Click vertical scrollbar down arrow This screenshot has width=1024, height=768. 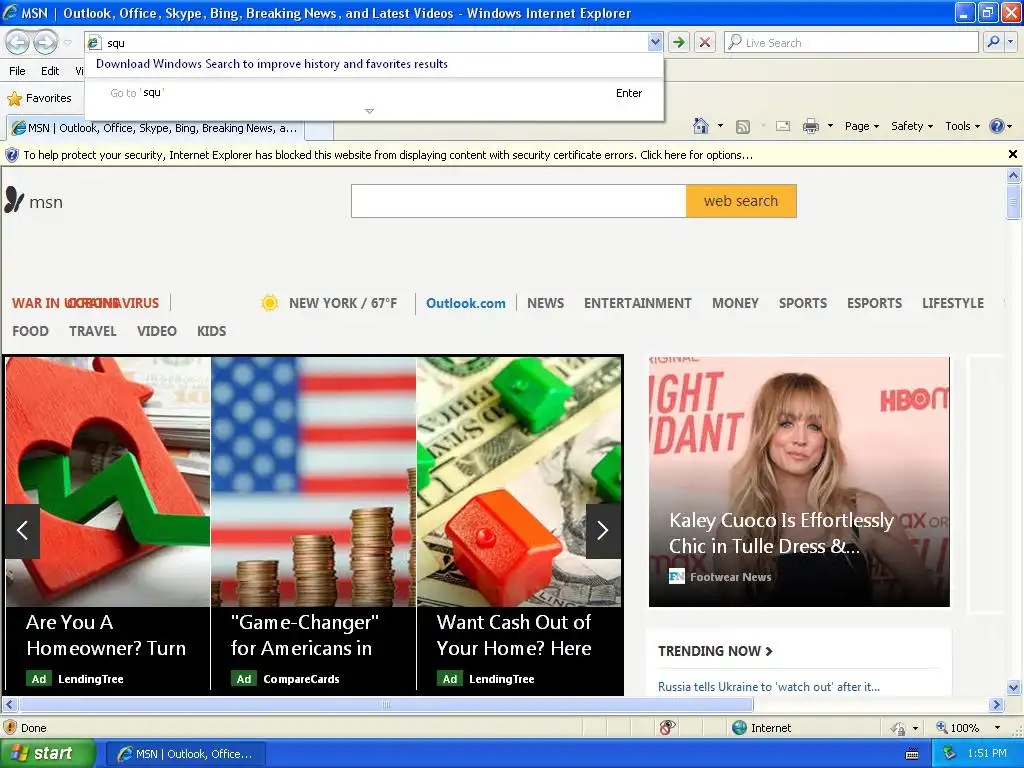tap(1014, 687)
